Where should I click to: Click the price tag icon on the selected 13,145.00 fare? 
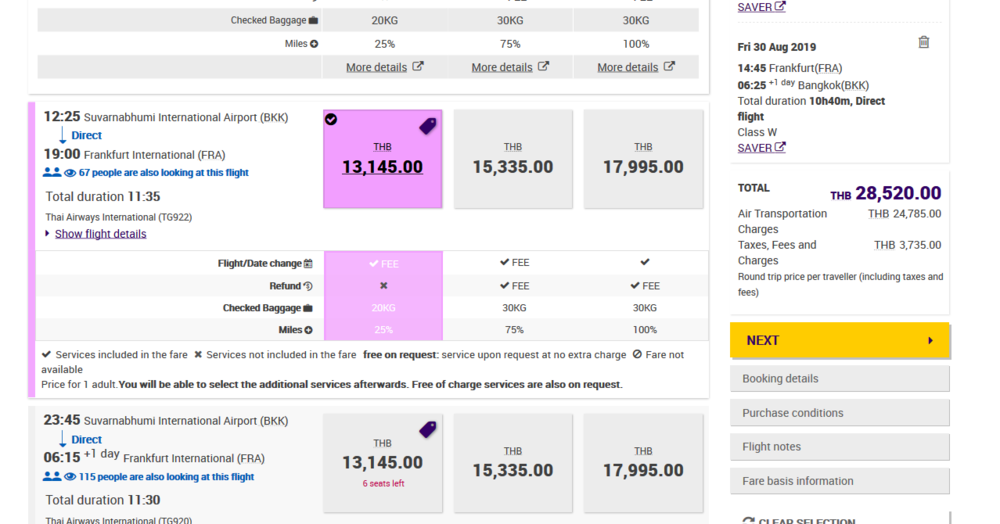[x=428, y=126]
